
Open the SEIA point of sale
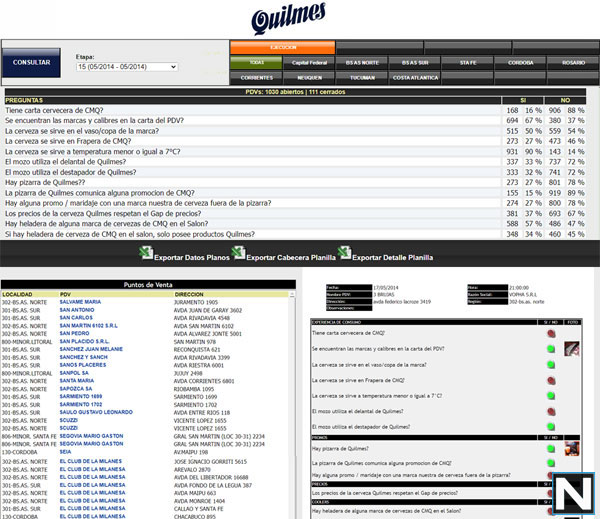[65, 452]
